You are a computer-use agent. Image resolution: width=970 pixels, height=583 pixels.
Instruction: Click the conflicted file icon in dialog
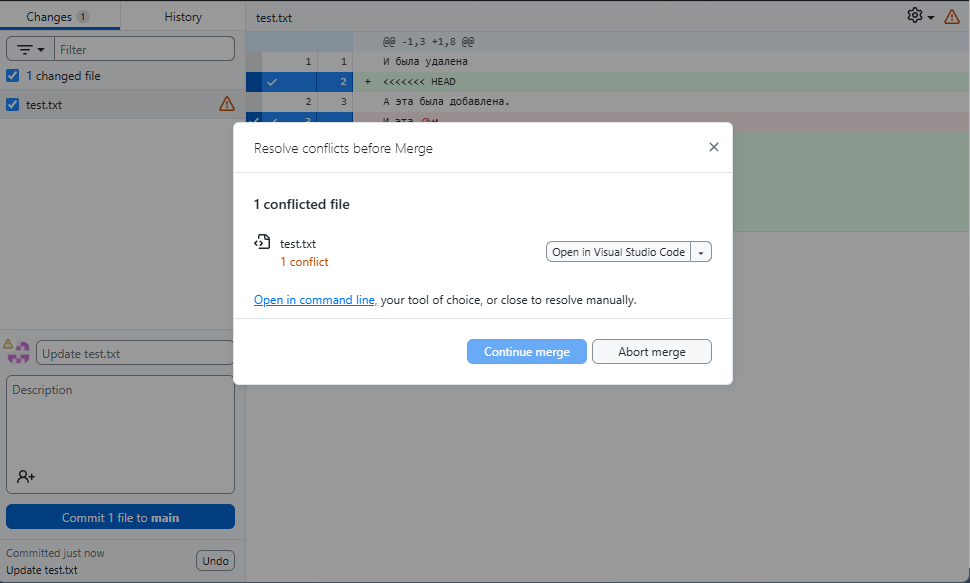coord(262,242)
